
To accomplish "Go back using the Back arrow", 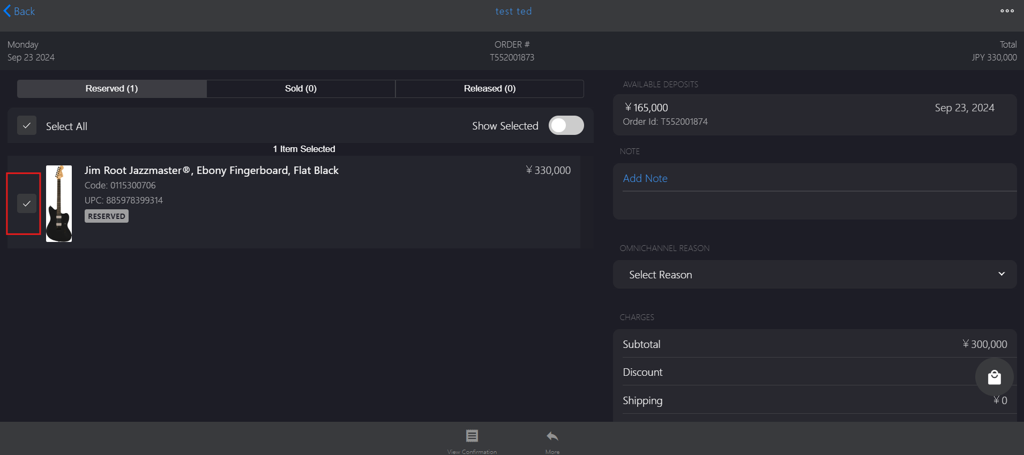I will click(x=19, y=11).
